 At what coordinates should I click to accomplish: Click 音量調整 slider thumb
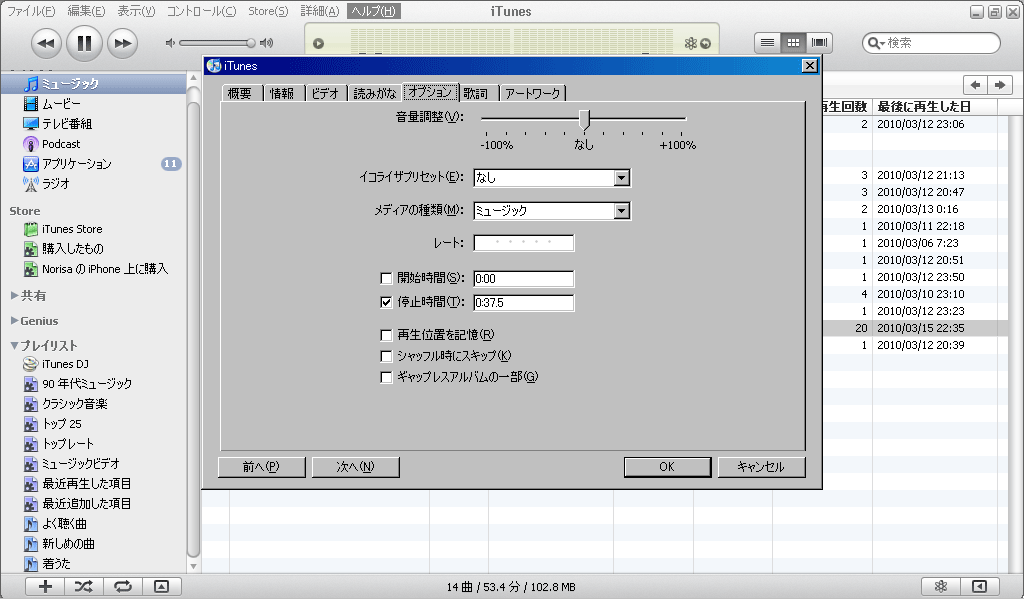pyautogui.click(x=584, y=119)
